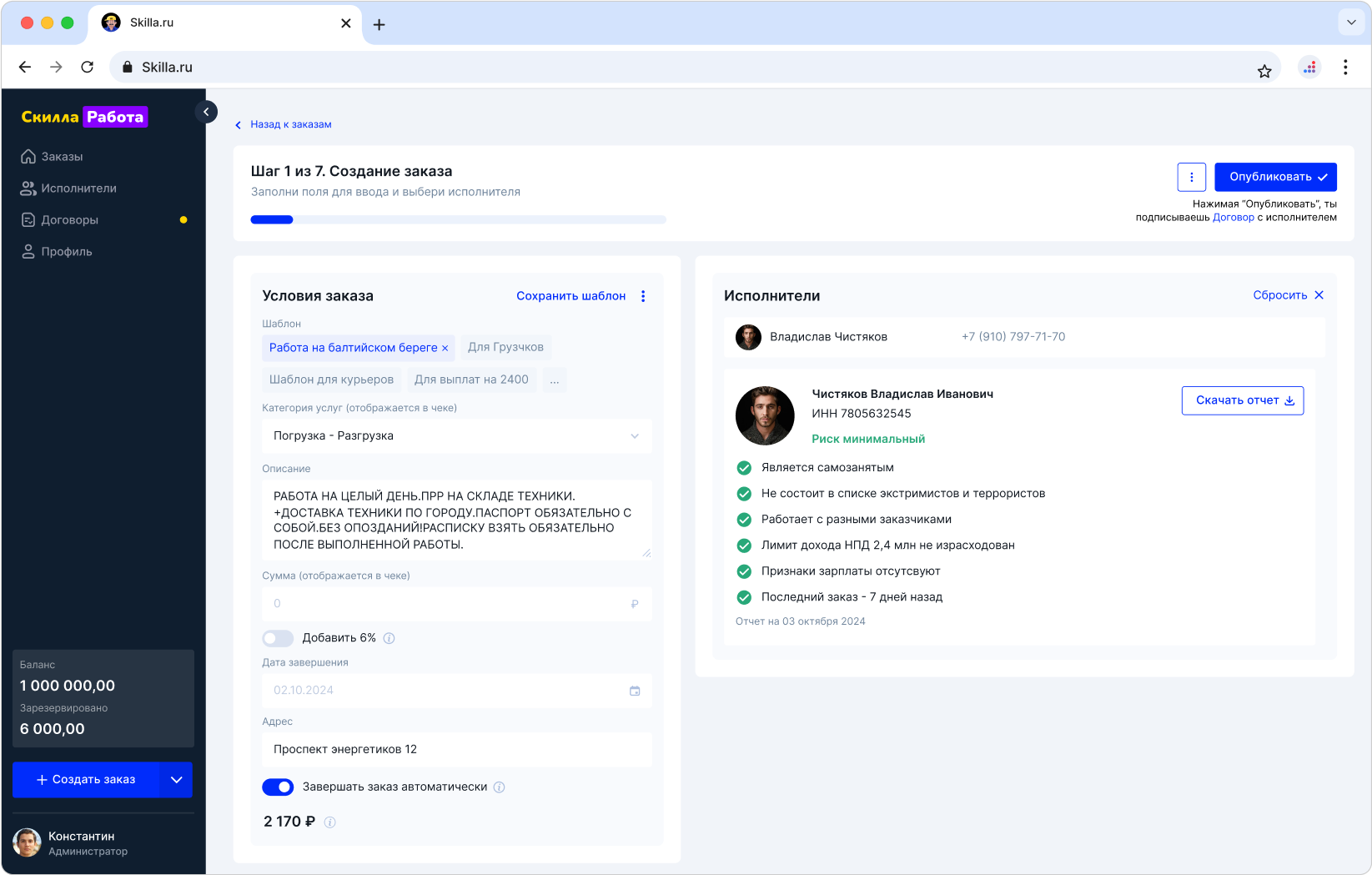Viewport: 1372px width, 875px height.
Task: Open the three-dot menu beside Сохранить шаблон
Action: [642, 295]
